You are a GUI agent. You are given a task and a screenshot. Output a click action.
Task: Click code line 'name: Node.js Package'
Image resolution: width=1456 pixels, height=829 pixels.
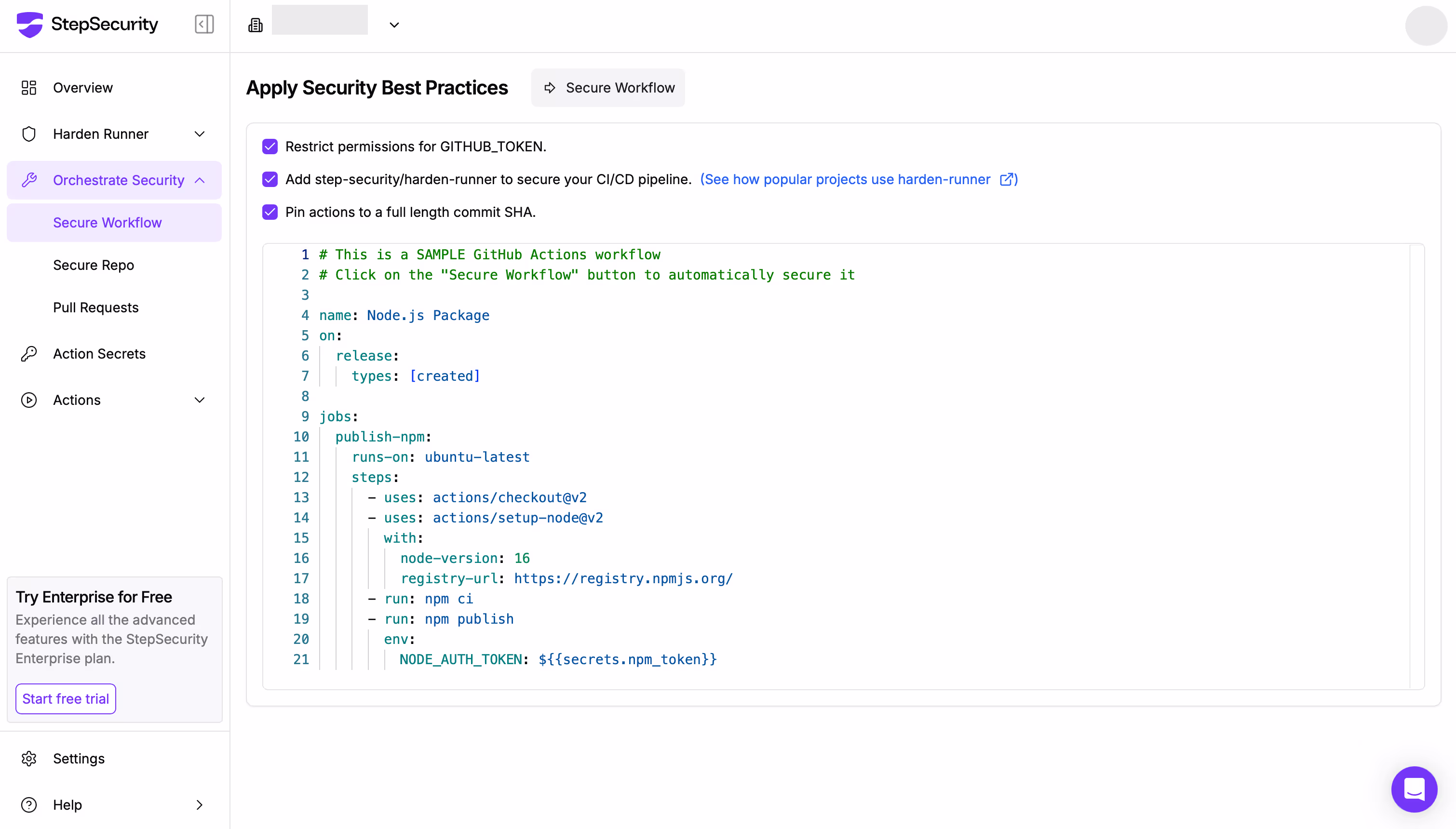(x=404, y=315)
